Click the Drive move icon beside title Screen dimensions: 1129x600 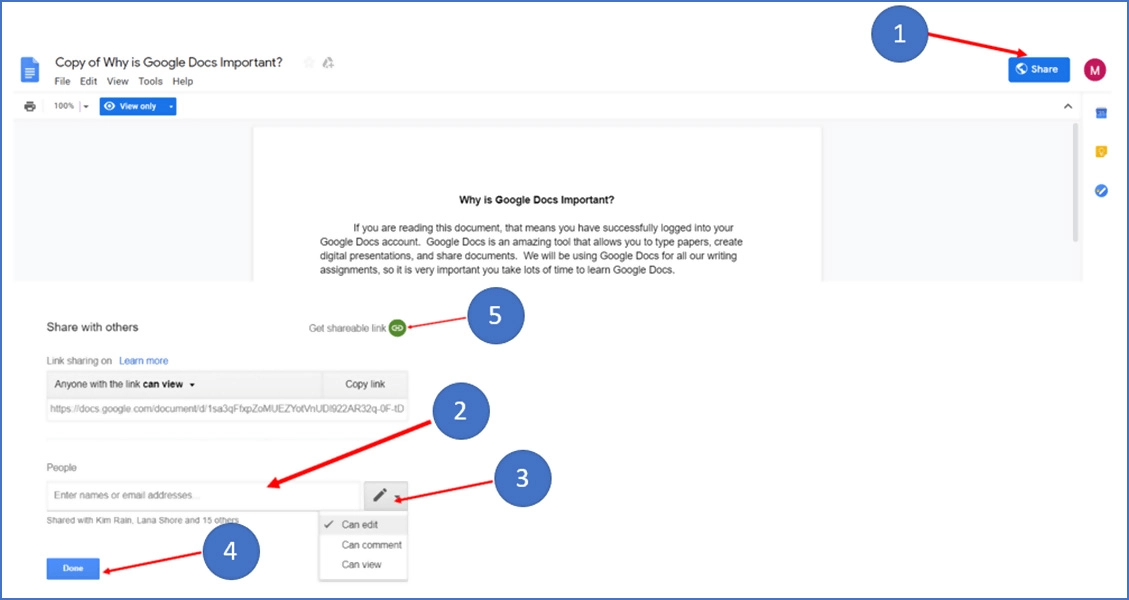pos(328,63)
